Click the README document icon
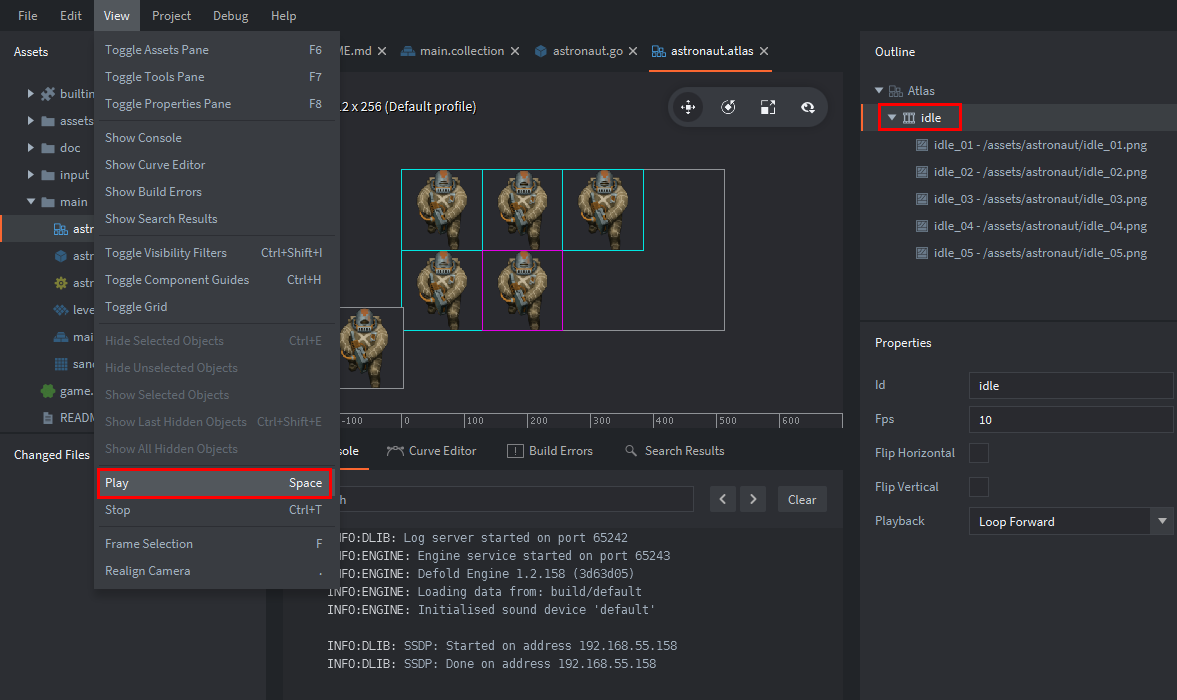Screen dimensions: 1177x700 [48, 418]
